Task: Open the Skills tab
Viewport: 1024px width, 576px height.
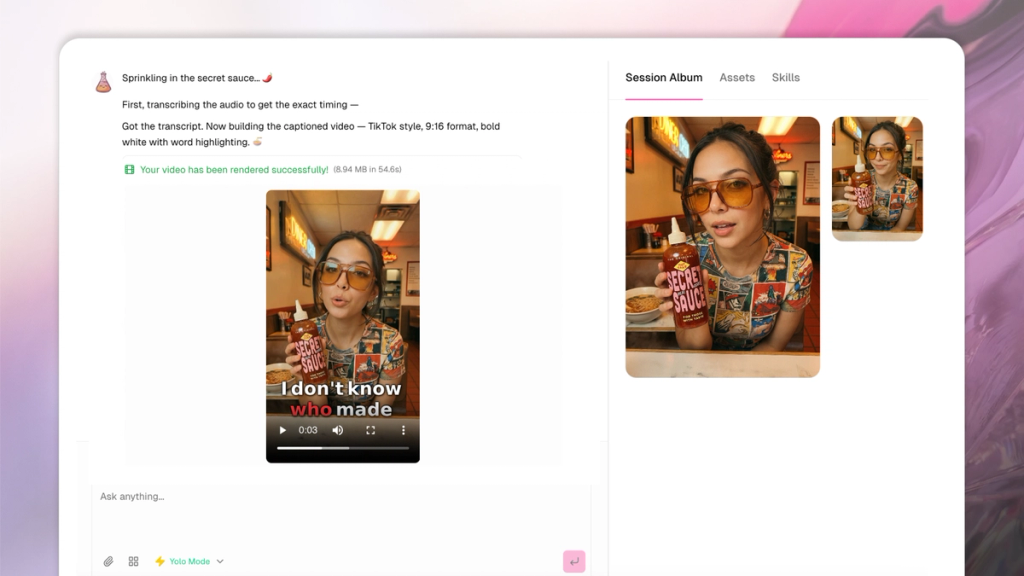Action: 786,77
